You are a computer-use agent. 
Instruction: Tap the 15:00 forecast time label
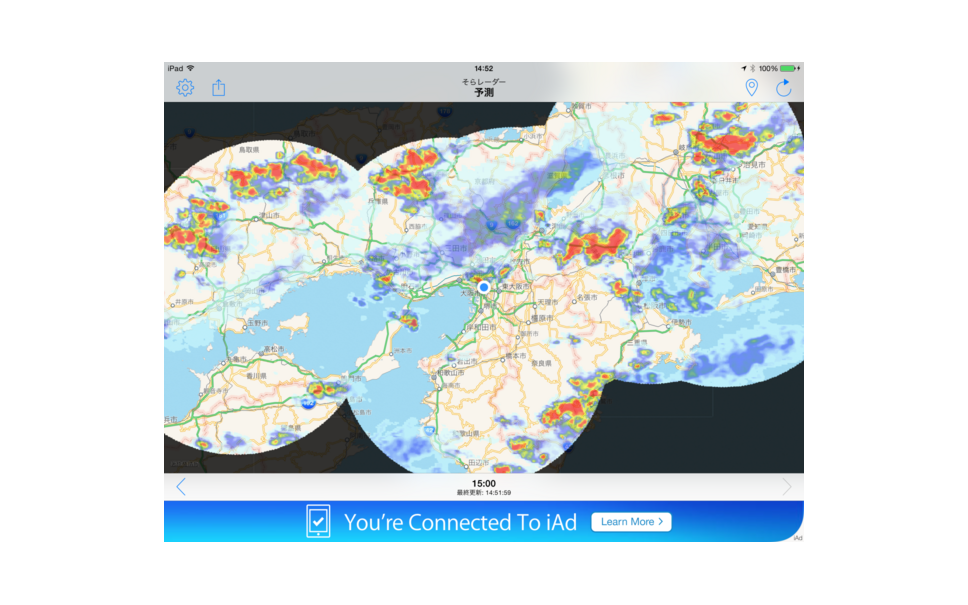(484, 483)
